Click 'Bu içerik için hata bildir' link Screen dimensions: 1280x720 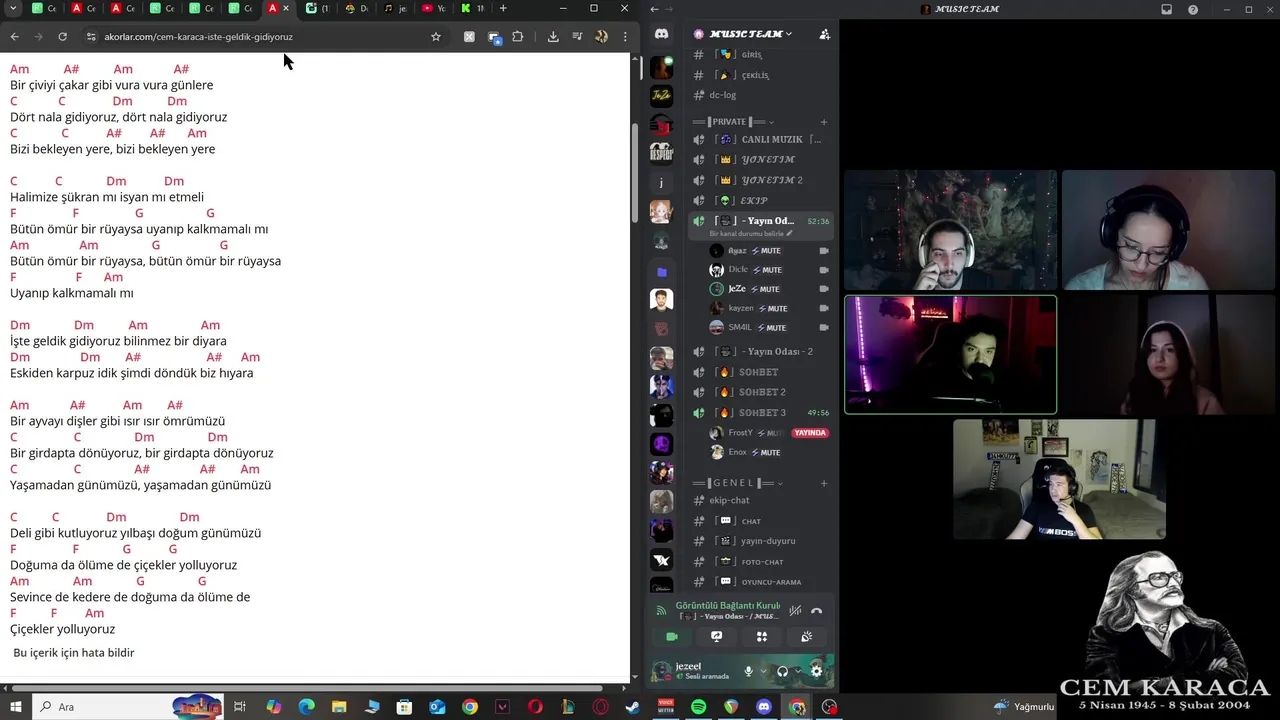74,653
